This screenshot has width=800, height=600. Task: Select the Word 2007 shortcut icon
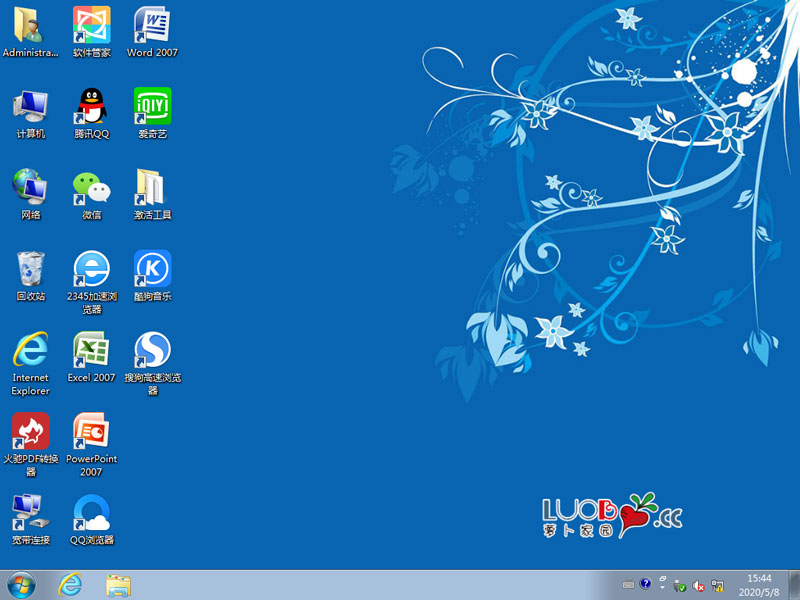pos(152,25)
